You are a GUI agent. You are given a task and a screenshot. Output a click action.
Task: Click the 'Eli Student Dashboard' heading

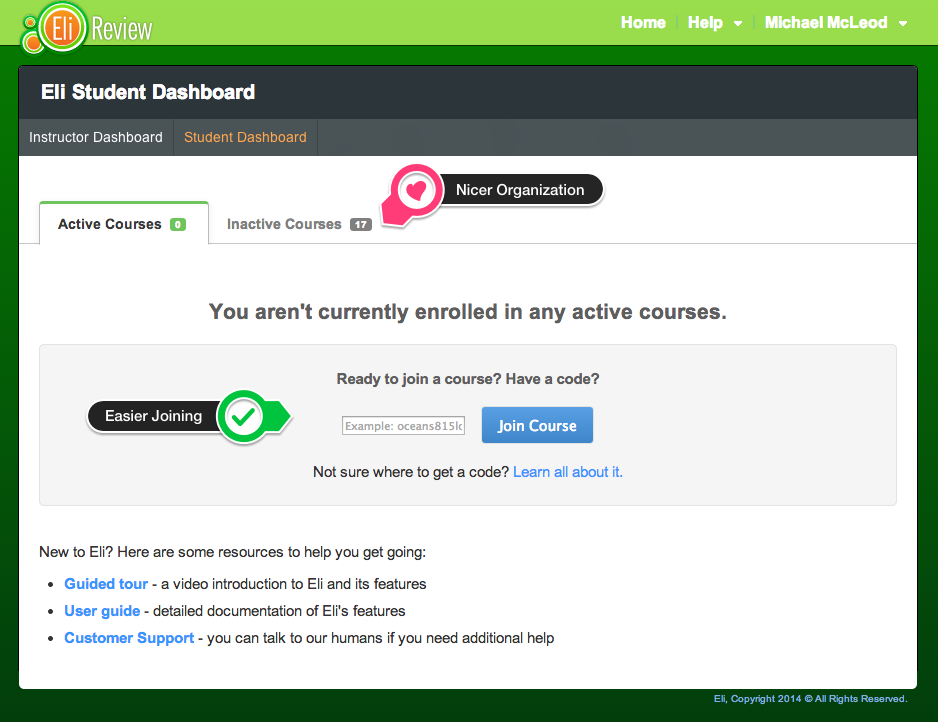click(148, 92)
